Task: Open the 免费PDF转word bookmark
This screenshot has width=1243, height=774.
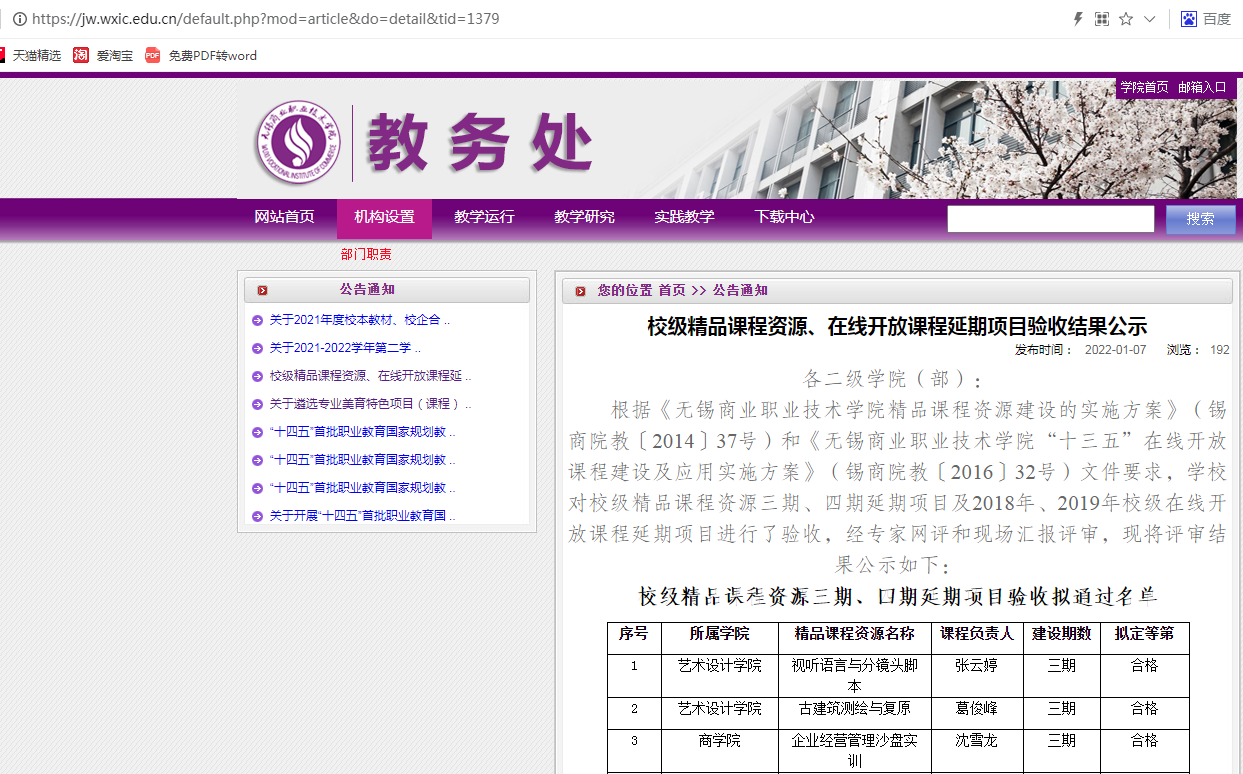Action: coord(201,56)
